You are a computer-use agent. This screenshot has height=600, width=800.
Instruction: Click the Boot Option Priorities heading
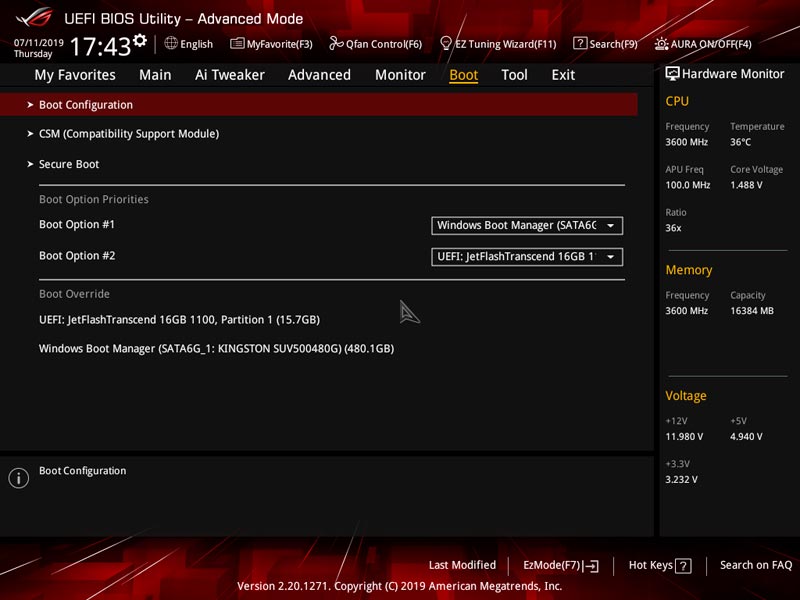94,199
